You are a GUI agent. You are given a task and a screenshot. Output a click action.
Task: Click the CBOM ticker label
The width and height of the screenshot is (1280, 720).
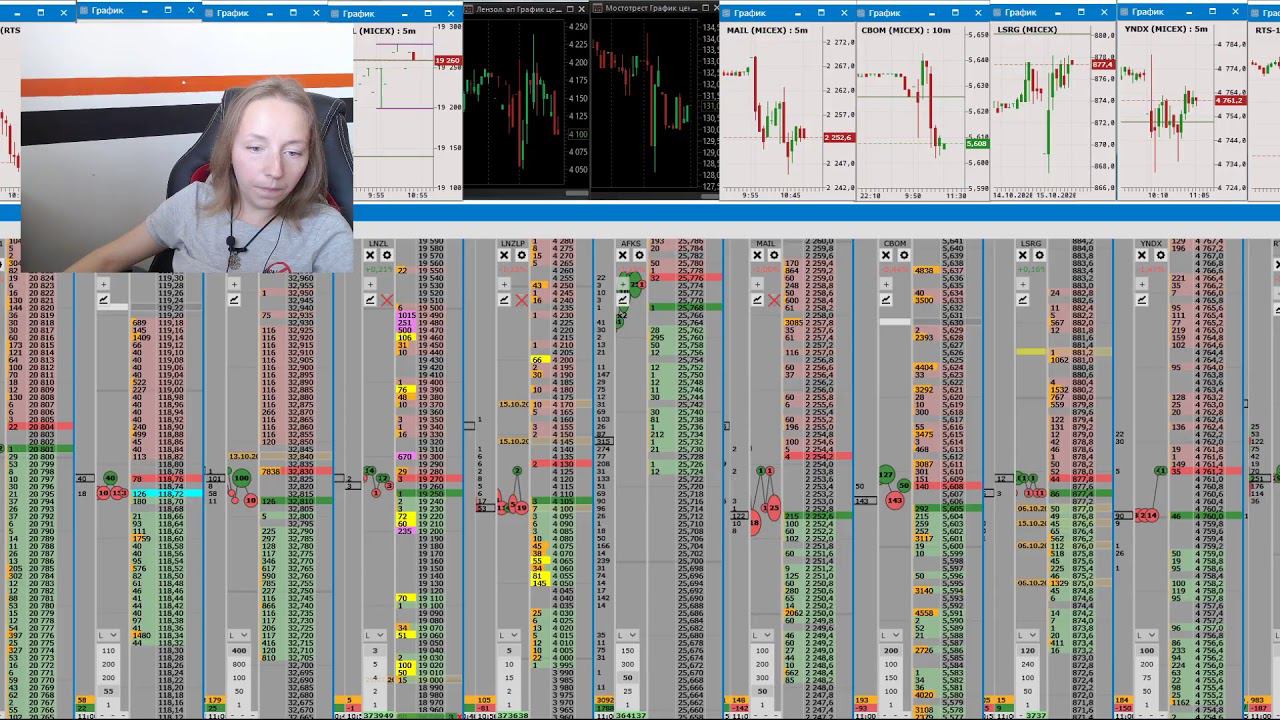coord(895,243)
